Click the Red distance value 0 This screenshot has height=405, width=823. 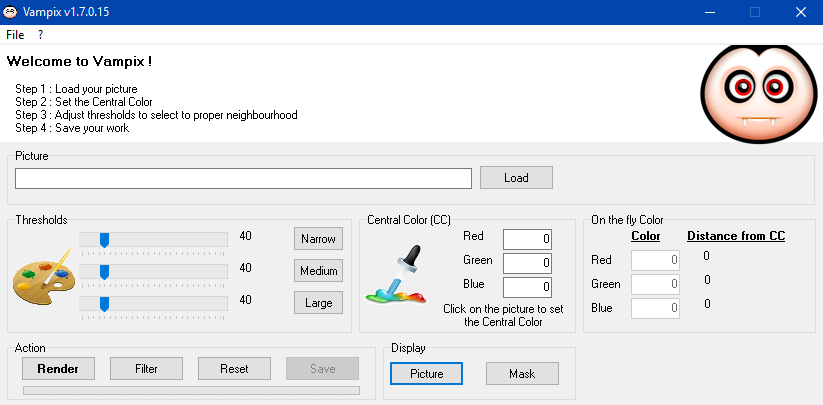tap(706, 256)
